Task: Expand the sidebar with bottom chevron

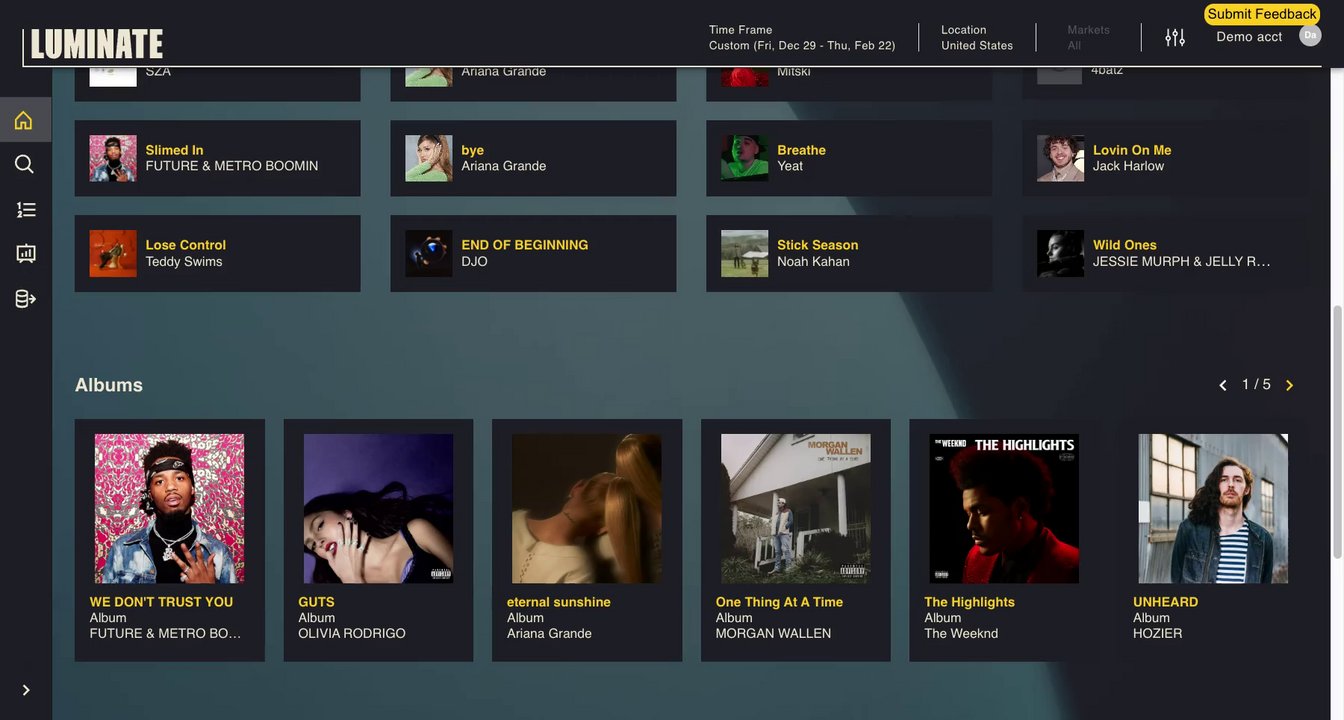Action: [x=26, y=690]
